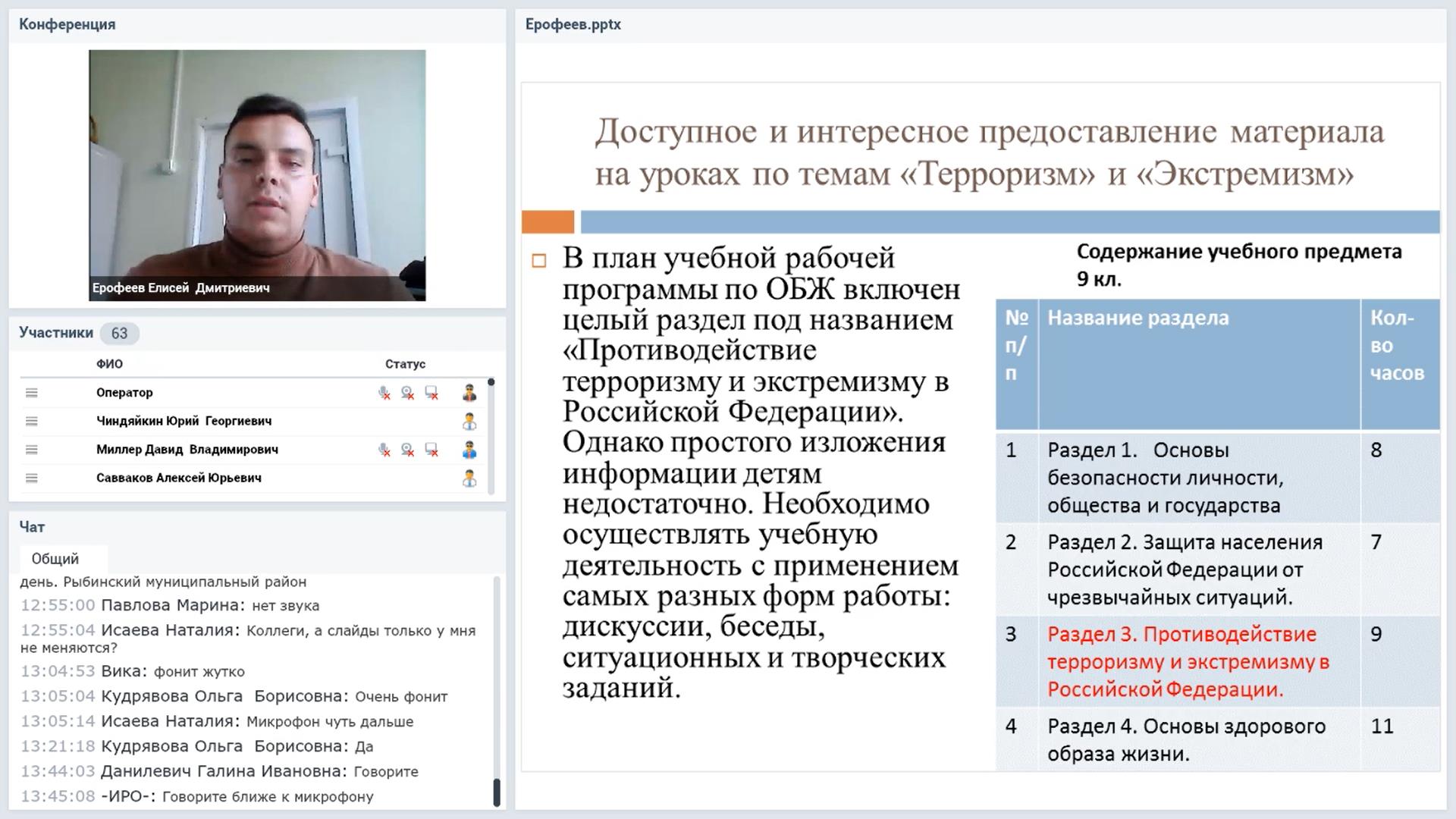This screenshot has height=819, width=1456.
Task: Click the Оператор user role avatar icon
Action: (x=469, y=393)
